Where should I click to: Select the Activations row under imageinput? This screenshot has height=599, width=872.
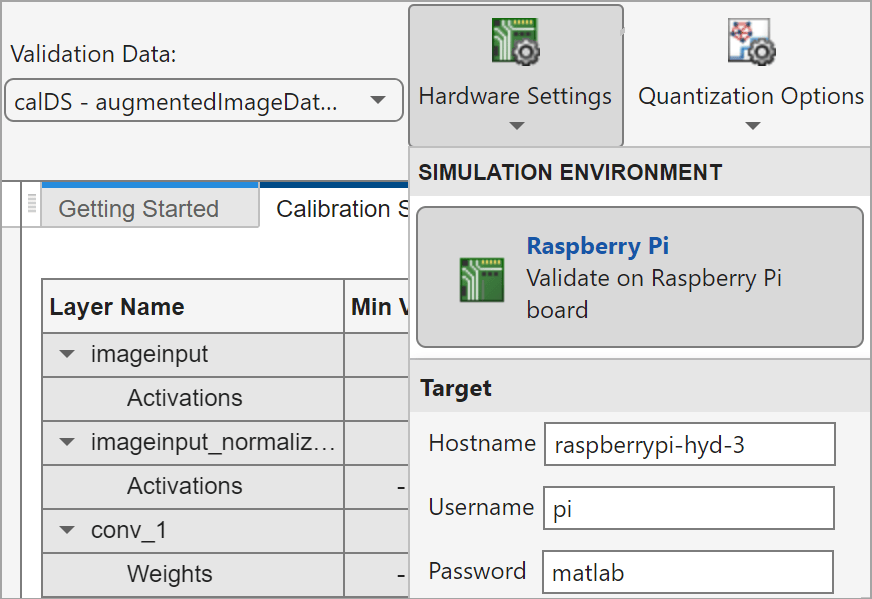[x=193, y=398]
